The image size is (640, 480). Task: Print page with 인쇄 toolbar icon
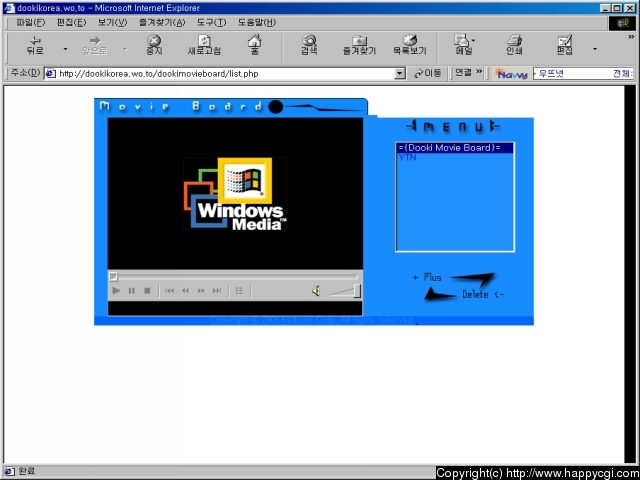(x=514, y=45)
